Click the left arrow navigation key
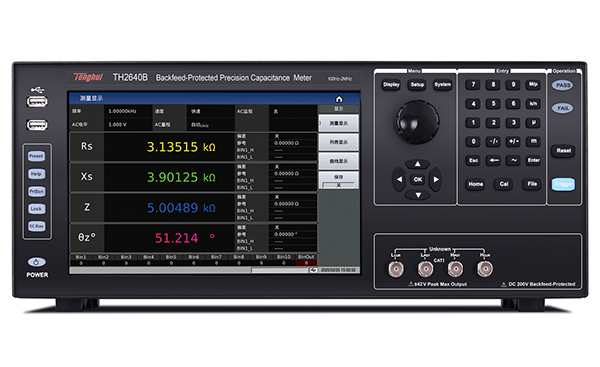 point(399,179)
